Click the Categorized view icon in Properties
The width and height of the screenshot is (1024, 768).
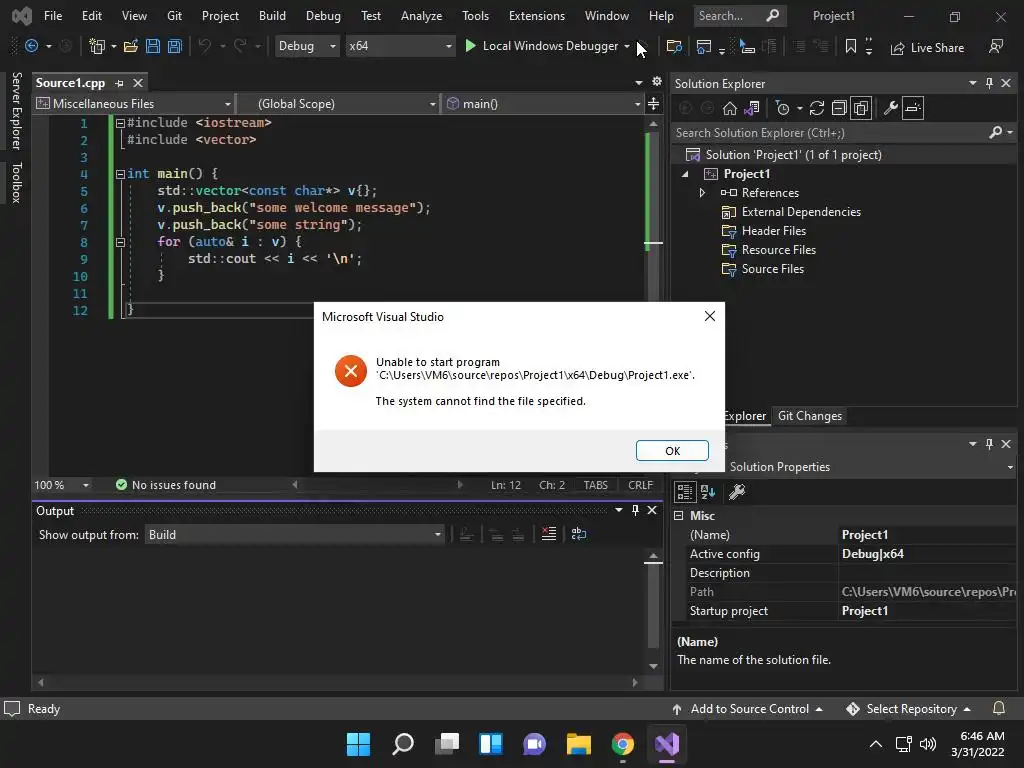click(684, 492)
